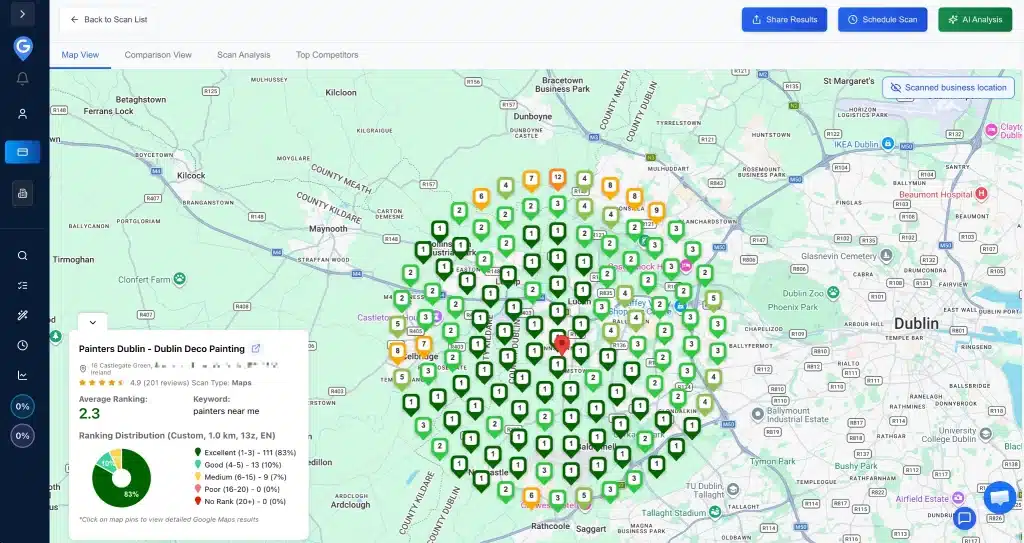Click the No Rank (20+) legend entry
The width and height of the screenshot is (1024, 543).
(240, 502)
